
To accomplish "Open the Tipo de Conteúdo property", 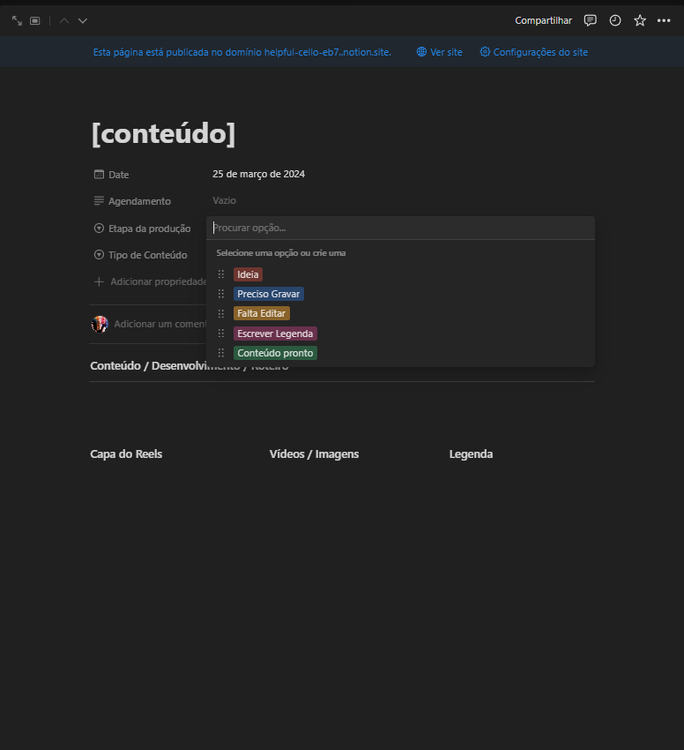I will (x=147, y=255).
